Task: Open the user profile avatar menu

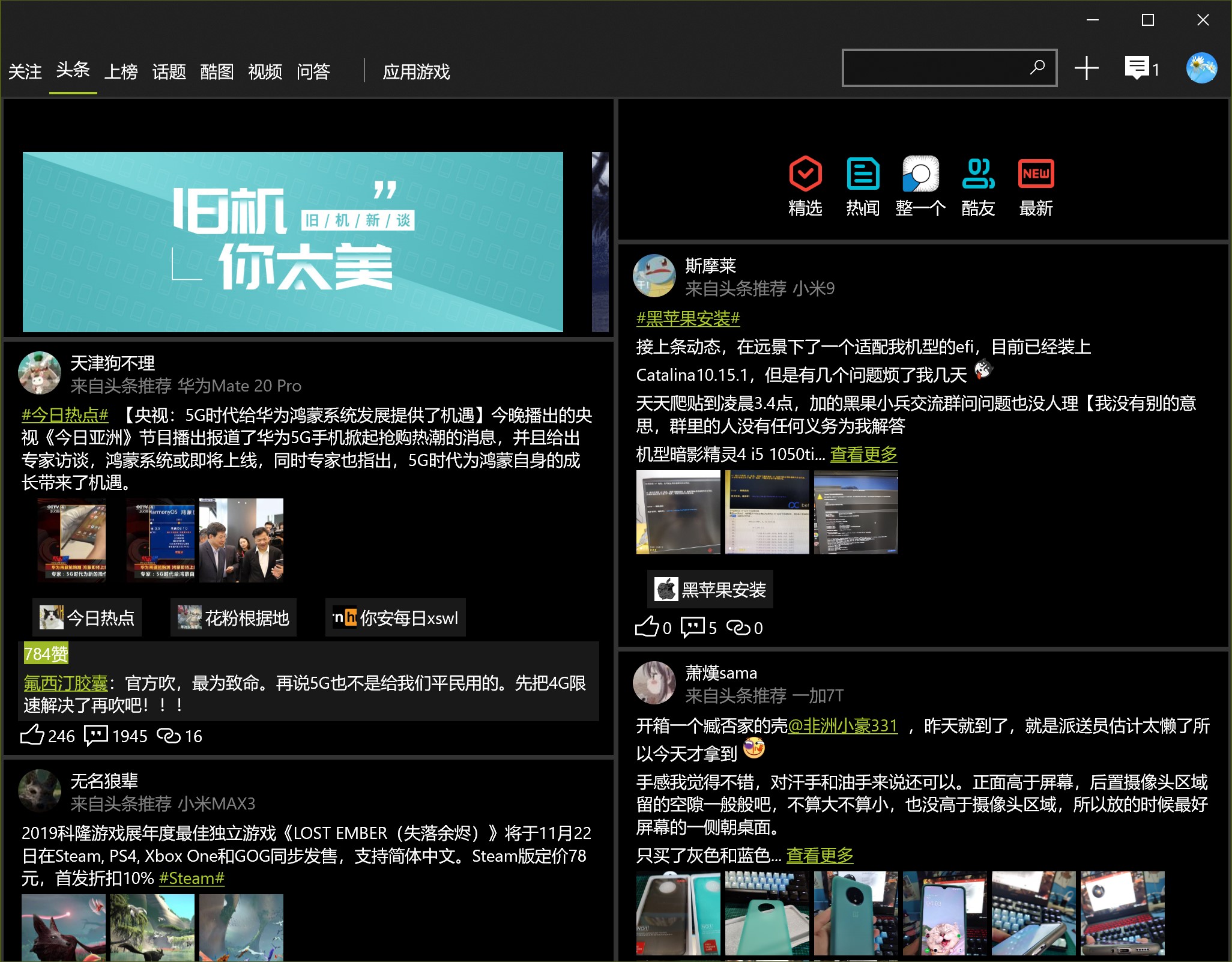Action: pos(1201,68)
